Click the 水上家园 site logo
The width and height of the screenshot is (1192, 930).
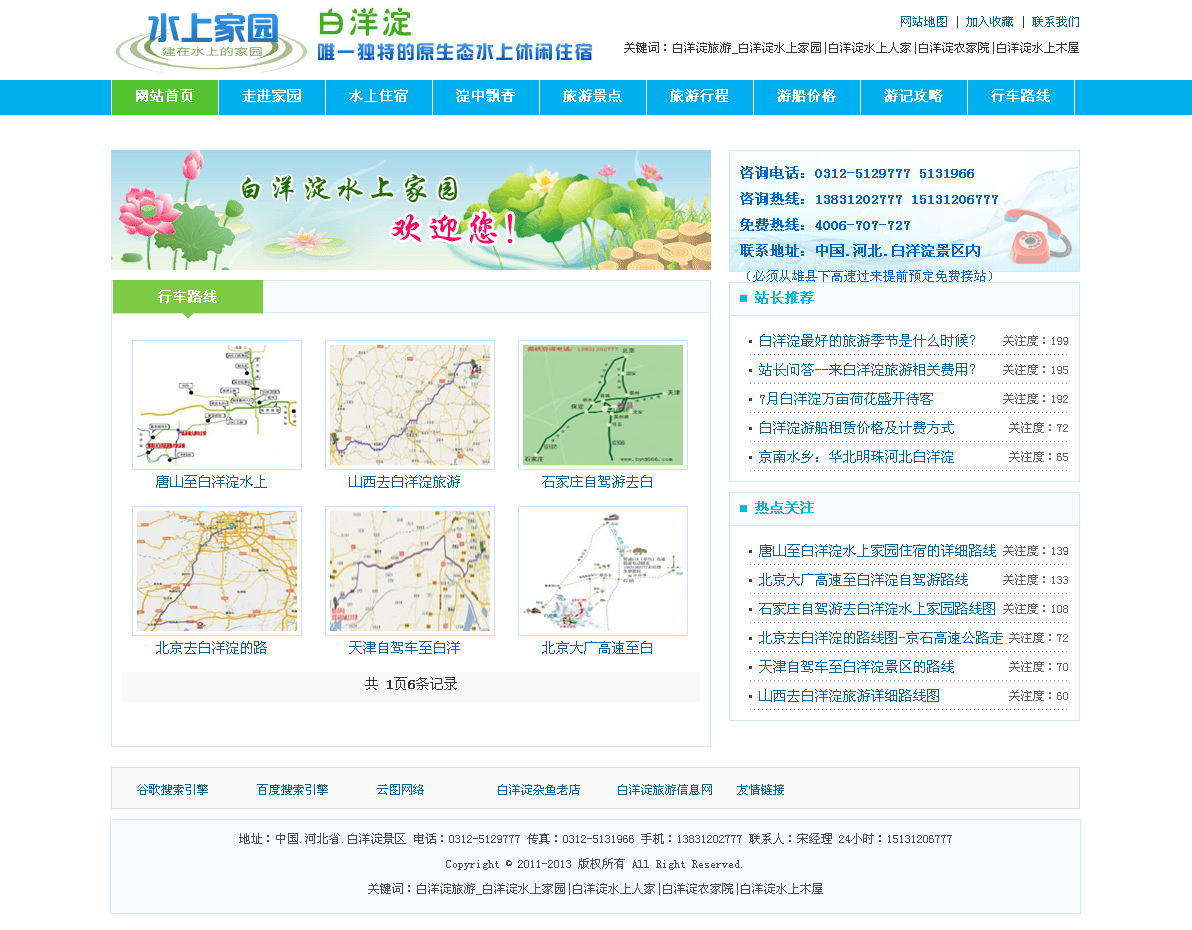(211, 40)
